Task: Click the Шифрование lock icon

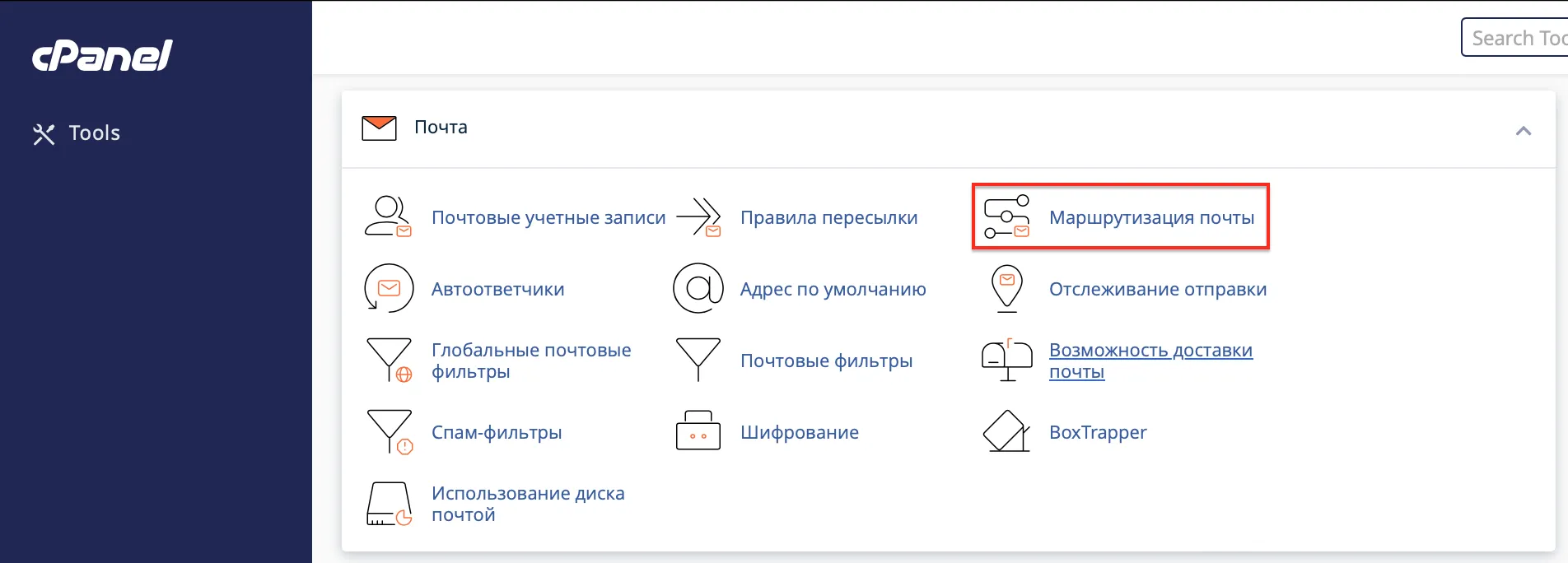Action: (x=698, y=432)
